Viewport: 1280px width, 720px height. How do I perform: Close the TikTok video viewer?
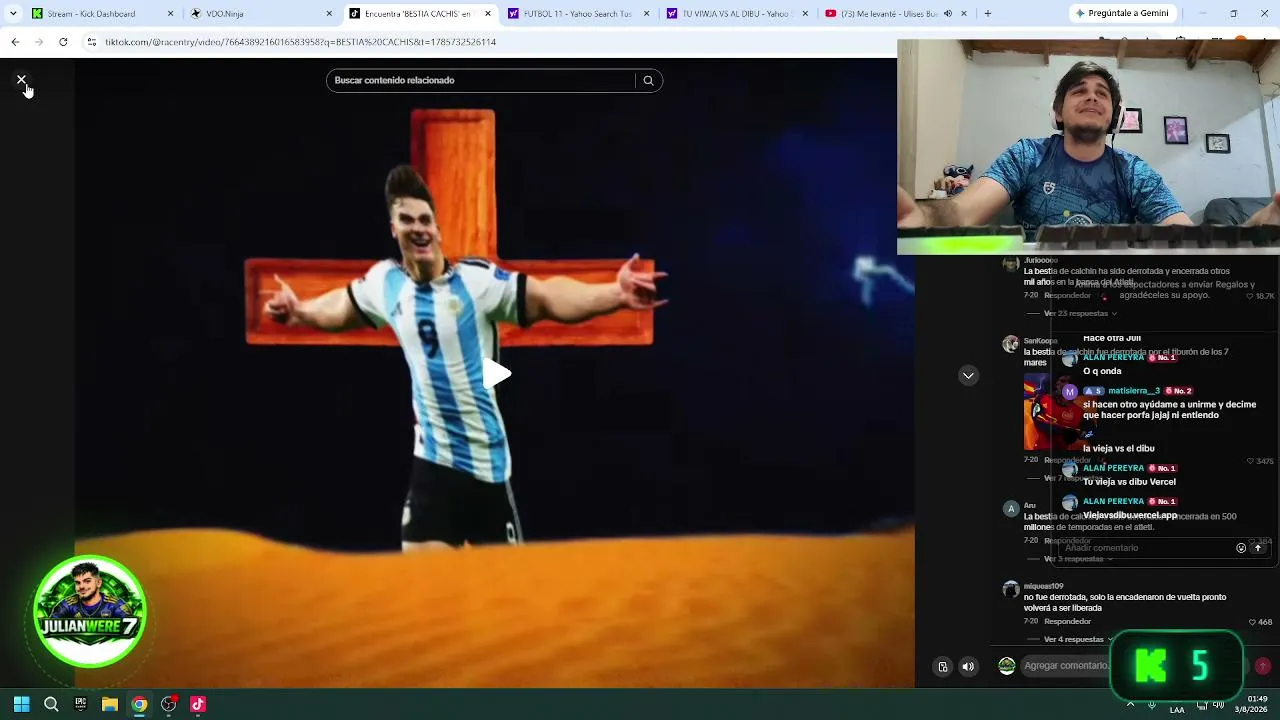click(x=21, y=80)
